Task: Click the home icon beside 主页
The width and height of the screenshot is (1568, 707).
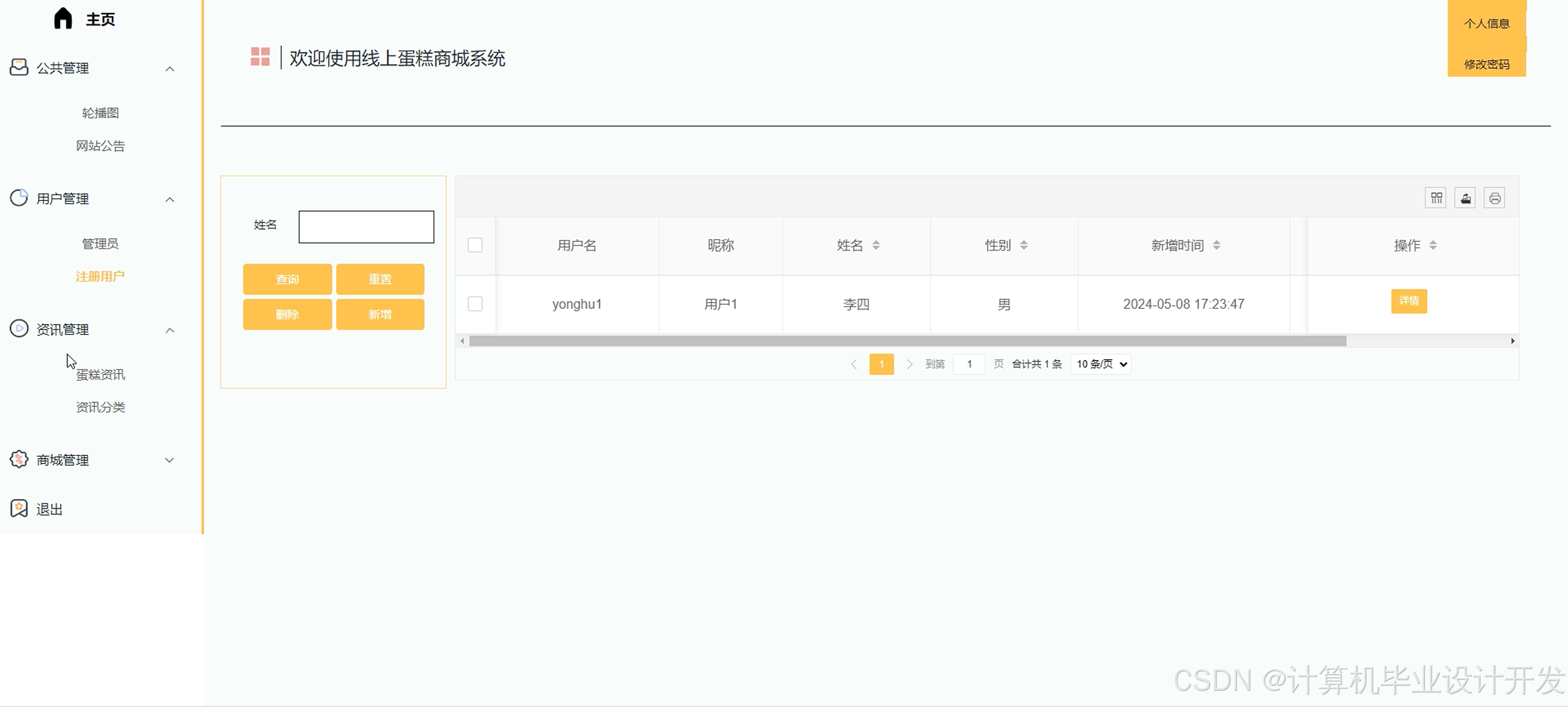Action: [x=63, y=19]
